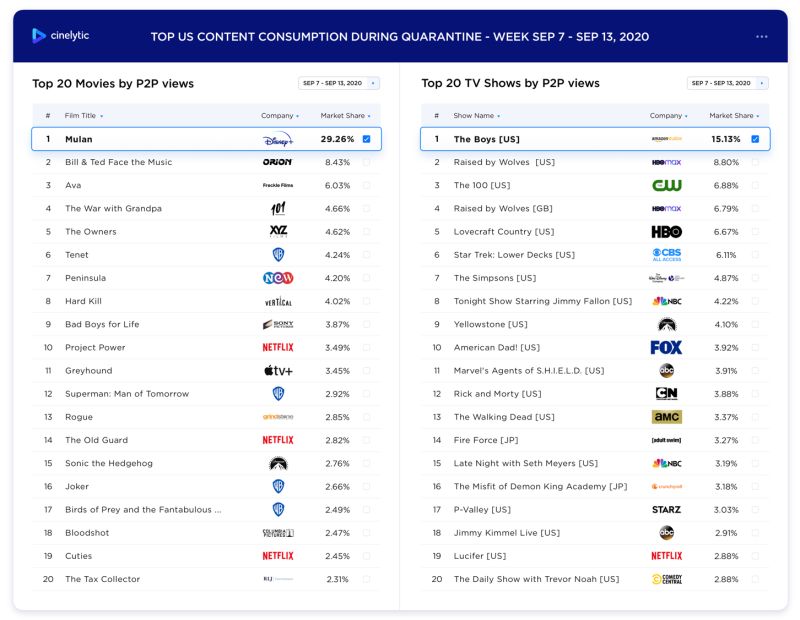
Task: Open the TV Shows date range dropdown
Action: (x=728, y=83)
